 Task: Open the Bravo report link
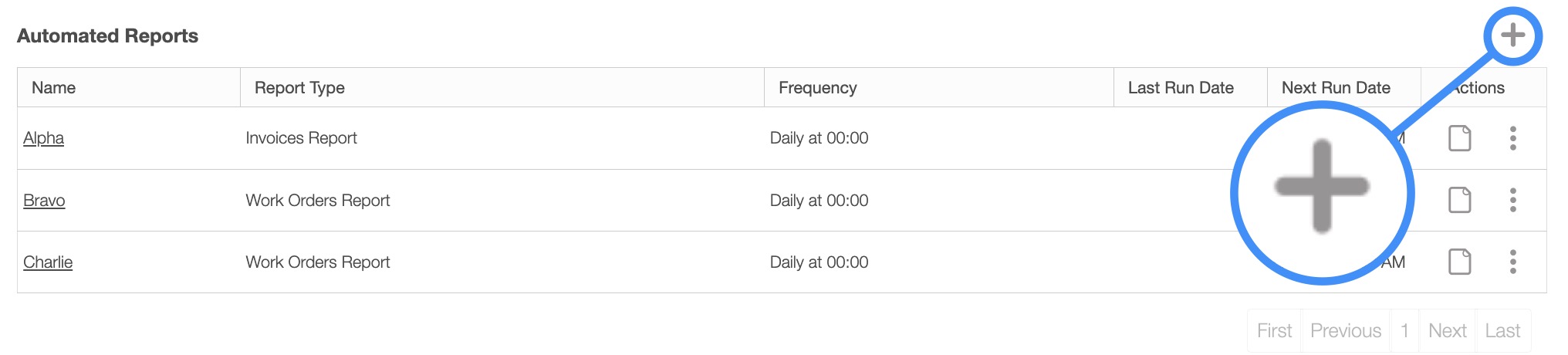[x=44, y=201]
